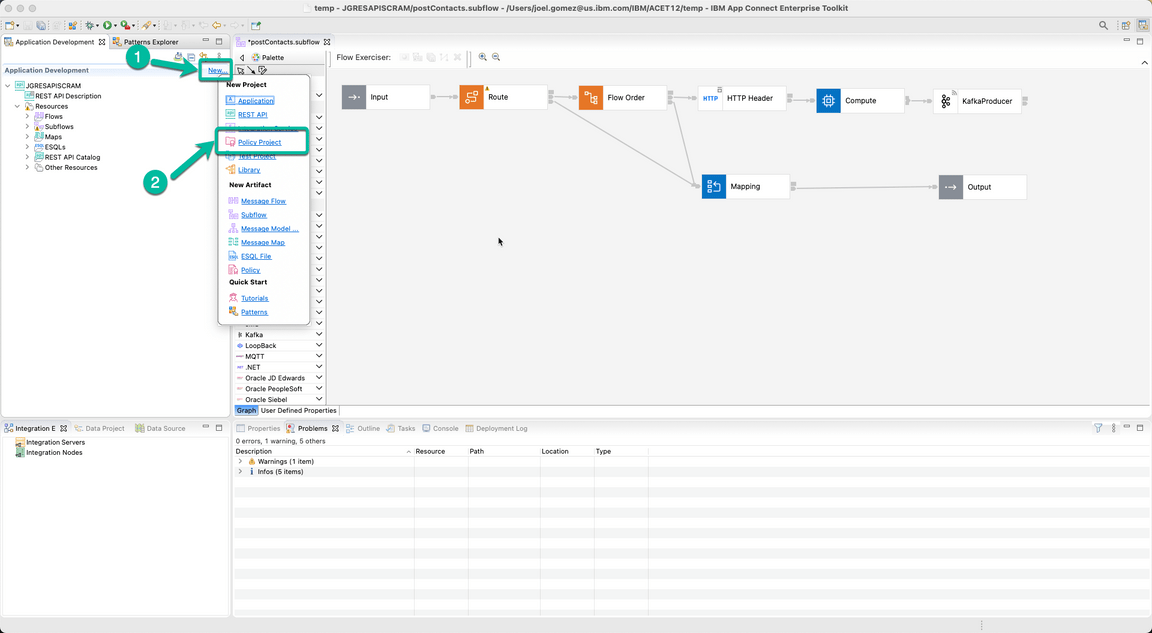1152x633 pixels.
Task: Collapse the Resources tree node
Action: 16,106
